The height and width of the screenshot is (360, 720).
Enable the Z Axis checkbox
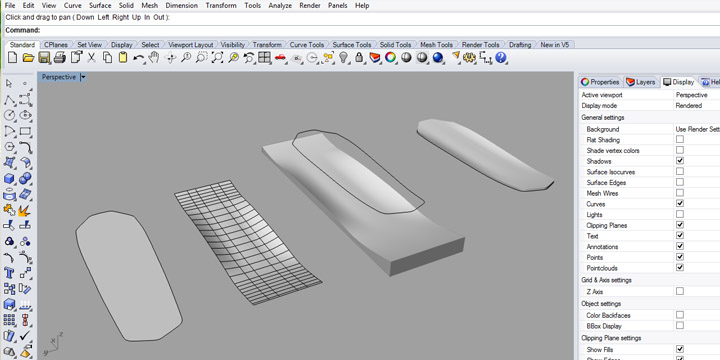click(x=680, y=291)
